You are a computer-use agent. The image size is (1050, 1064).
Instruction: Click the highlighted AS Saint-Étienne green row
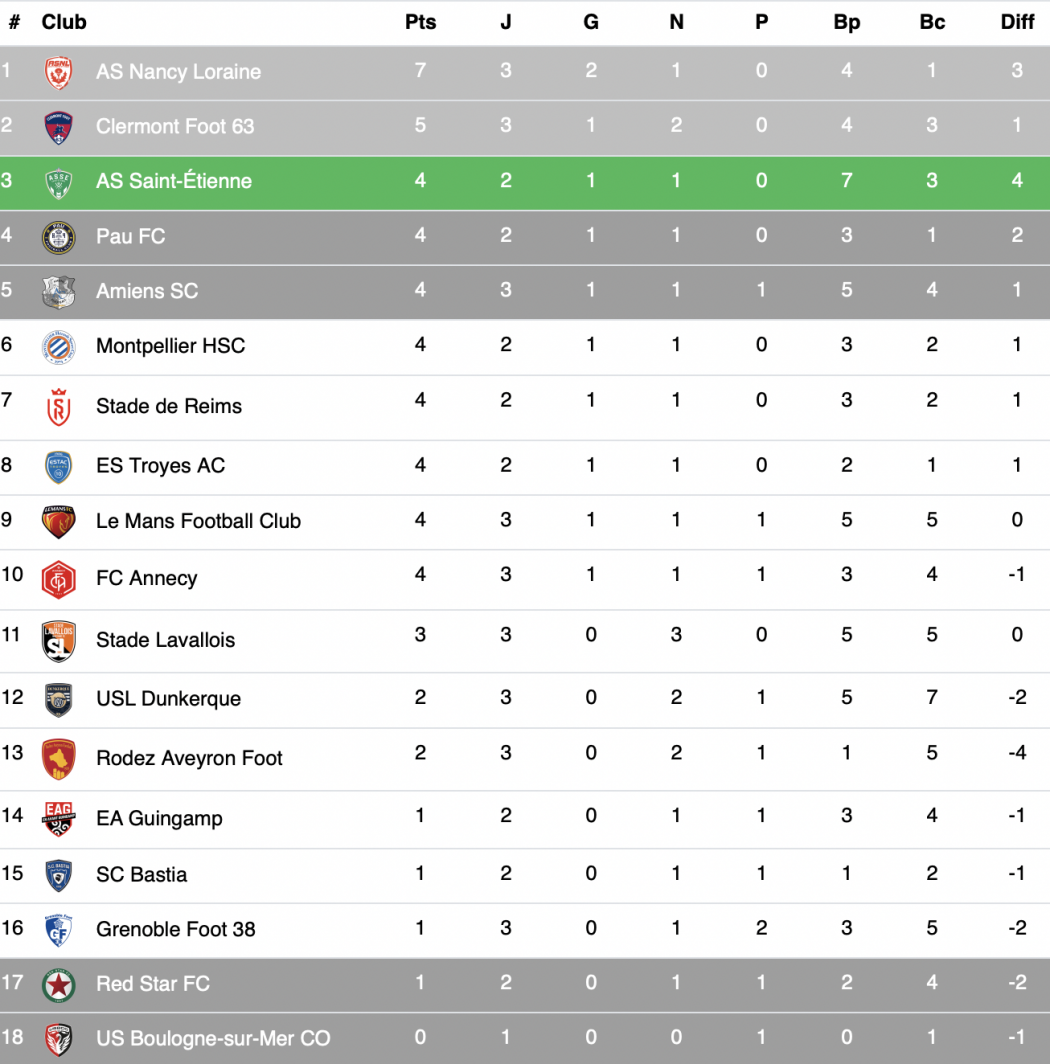coord(525,183)
